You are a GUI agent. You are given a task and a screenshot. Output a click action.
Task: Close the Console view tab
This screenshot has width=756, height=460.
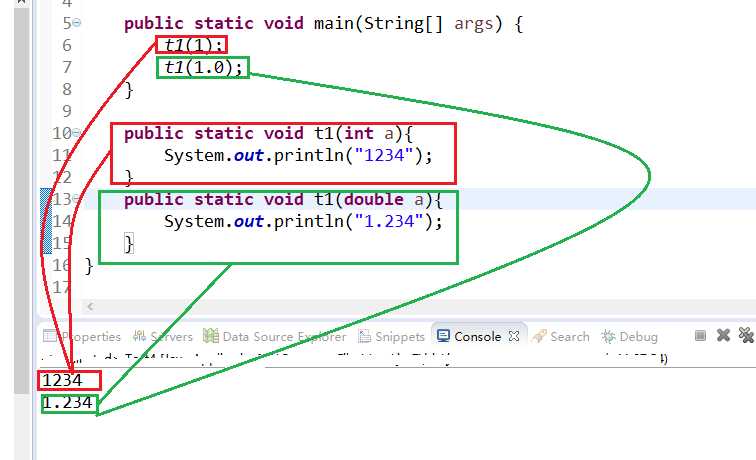[x=514, y=336]
